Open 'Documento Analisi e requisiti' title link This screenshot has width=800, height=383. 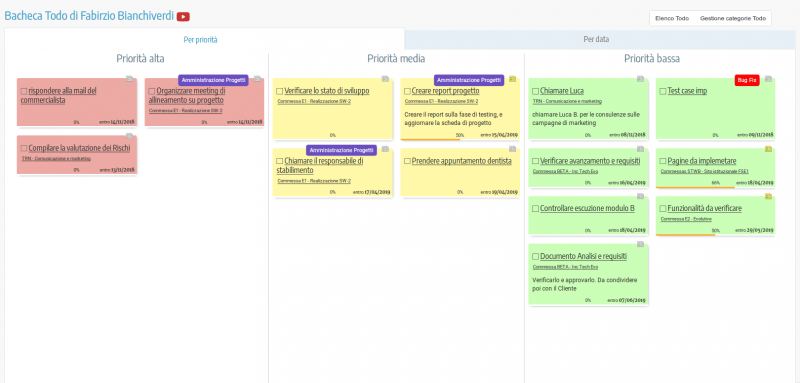[x=583, y=257]
